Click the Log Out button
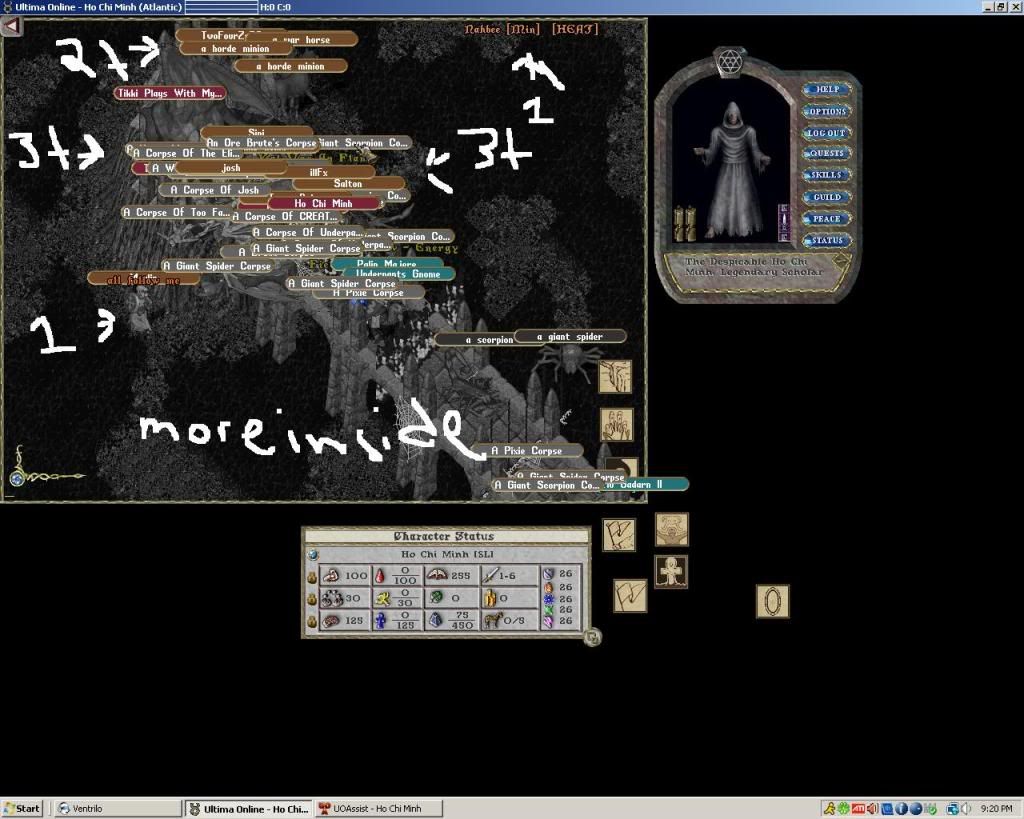This screenshot has width=1024, height=819. [x=827, y=133]
